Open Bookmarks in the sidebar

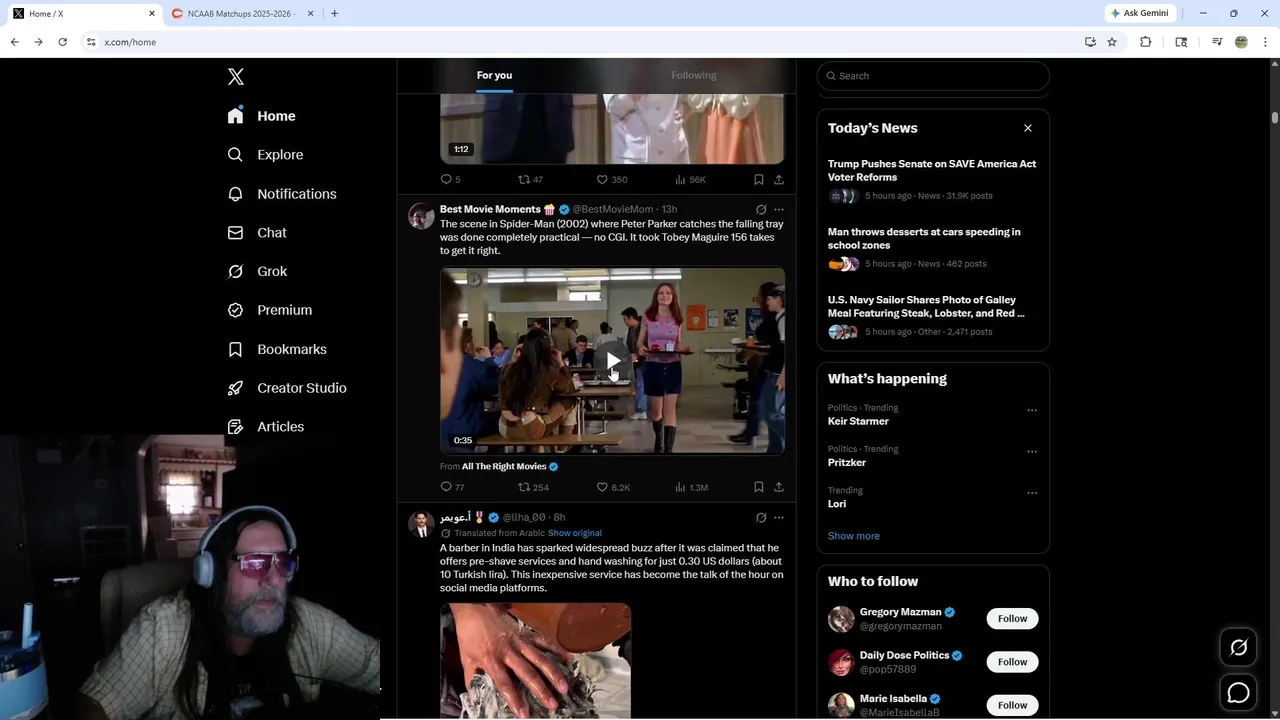277,349
